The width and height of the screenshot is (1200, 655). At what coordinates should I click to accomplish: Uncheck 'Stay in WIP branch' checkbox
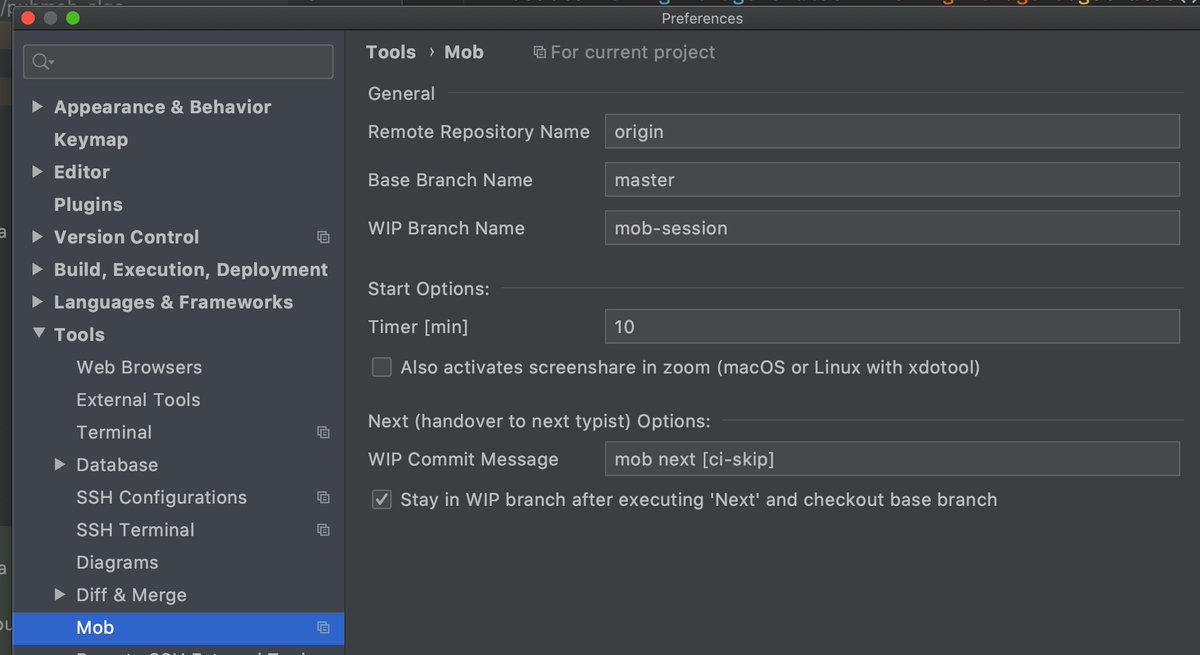pos(381,499)
